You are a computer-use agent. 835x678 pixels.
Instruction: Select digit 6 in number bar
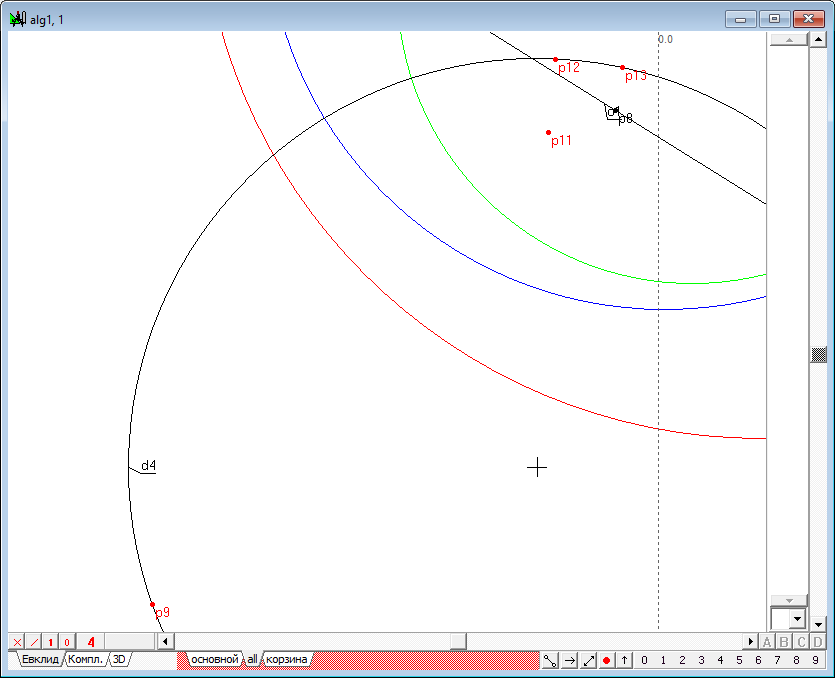pyautogui.click(x=758, y=660)
